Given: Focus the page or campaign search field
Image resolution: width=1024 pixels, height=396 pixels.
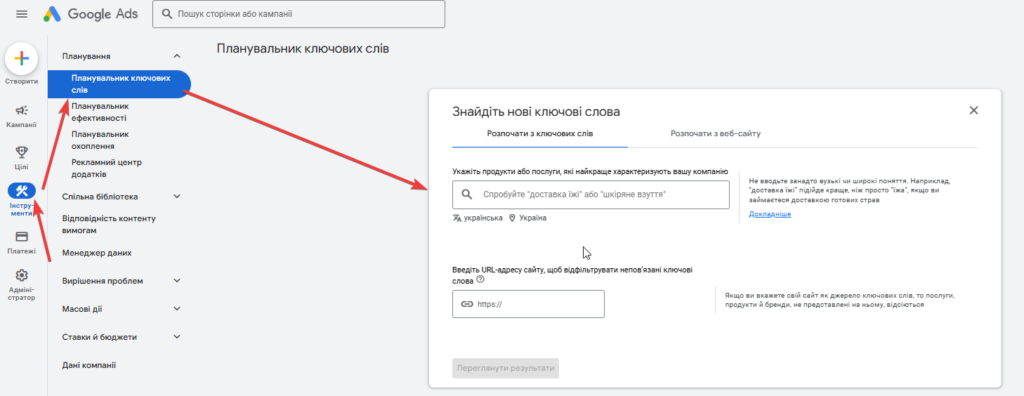Looking at the screenshot, I should click(x=298, y=14).
